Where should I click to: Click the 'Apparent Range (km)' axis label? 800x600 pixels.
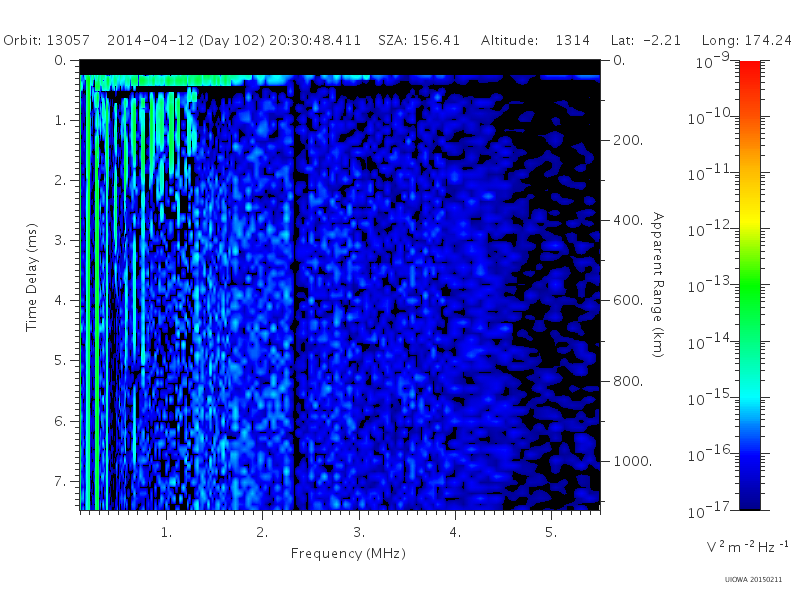pyautogui.click(x=658, y=285)
